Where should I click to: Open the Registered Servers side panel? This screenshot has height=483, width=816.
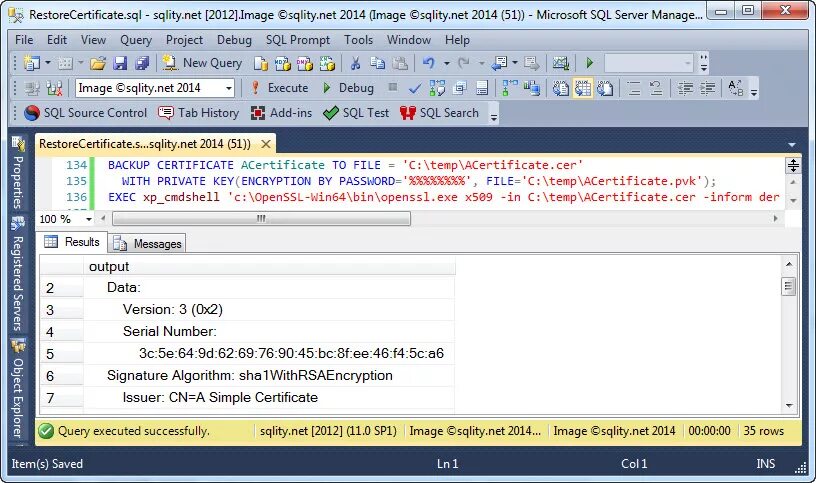tap(18, 274)
